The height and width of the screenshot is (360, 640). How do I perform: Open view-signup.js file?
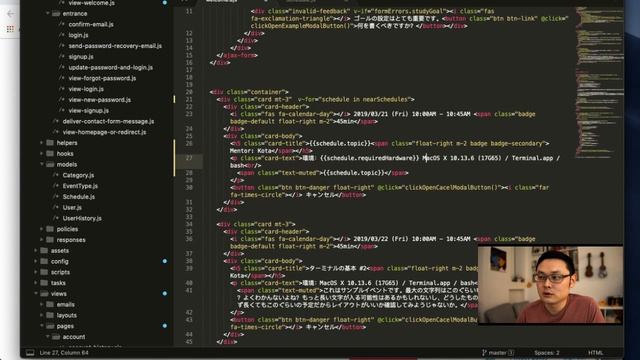(89, 111)
